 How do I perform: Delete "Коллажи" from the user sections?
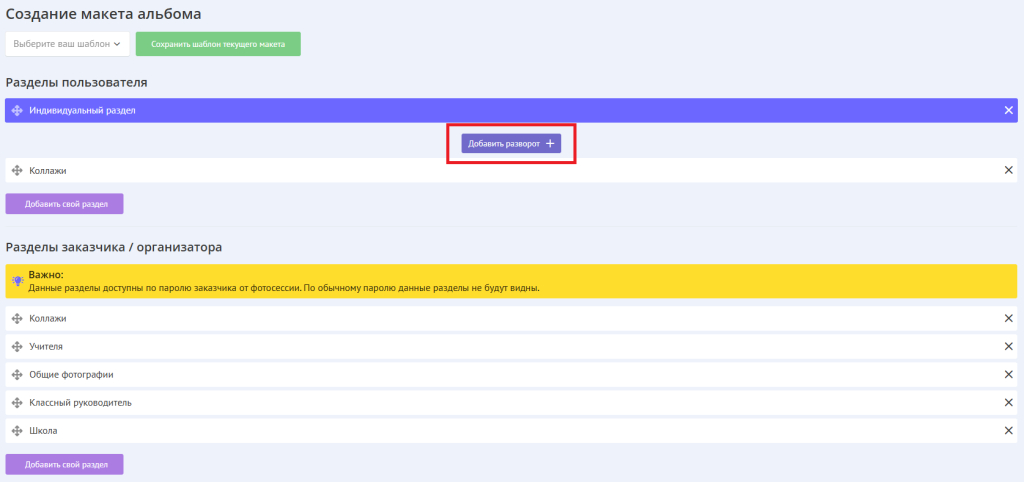click(x=1008, y=170)
